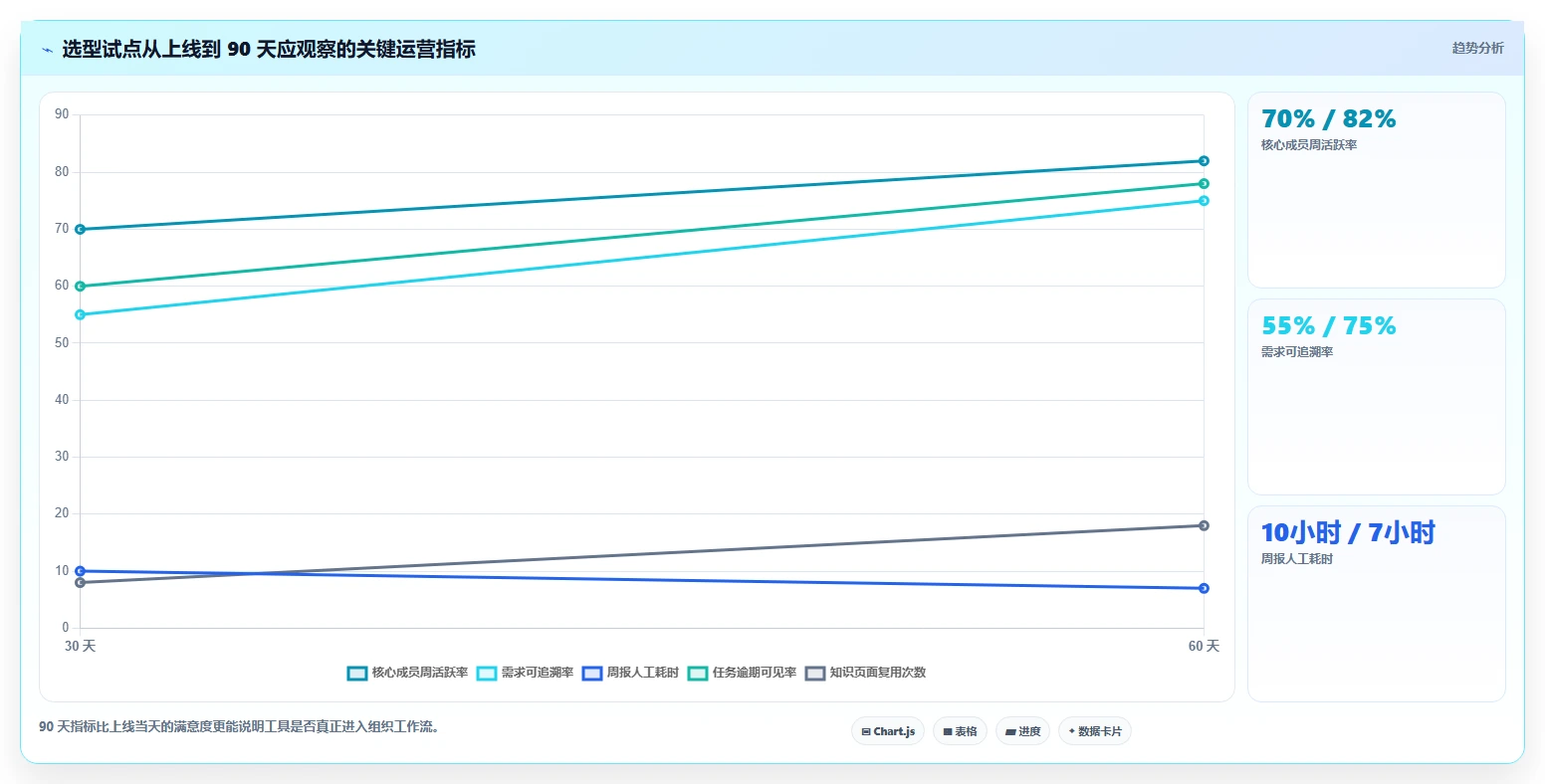The image size is (1545, 784).
Task: Hide the 需求可追溯率 series via legend label
Action: coord(538,674)
